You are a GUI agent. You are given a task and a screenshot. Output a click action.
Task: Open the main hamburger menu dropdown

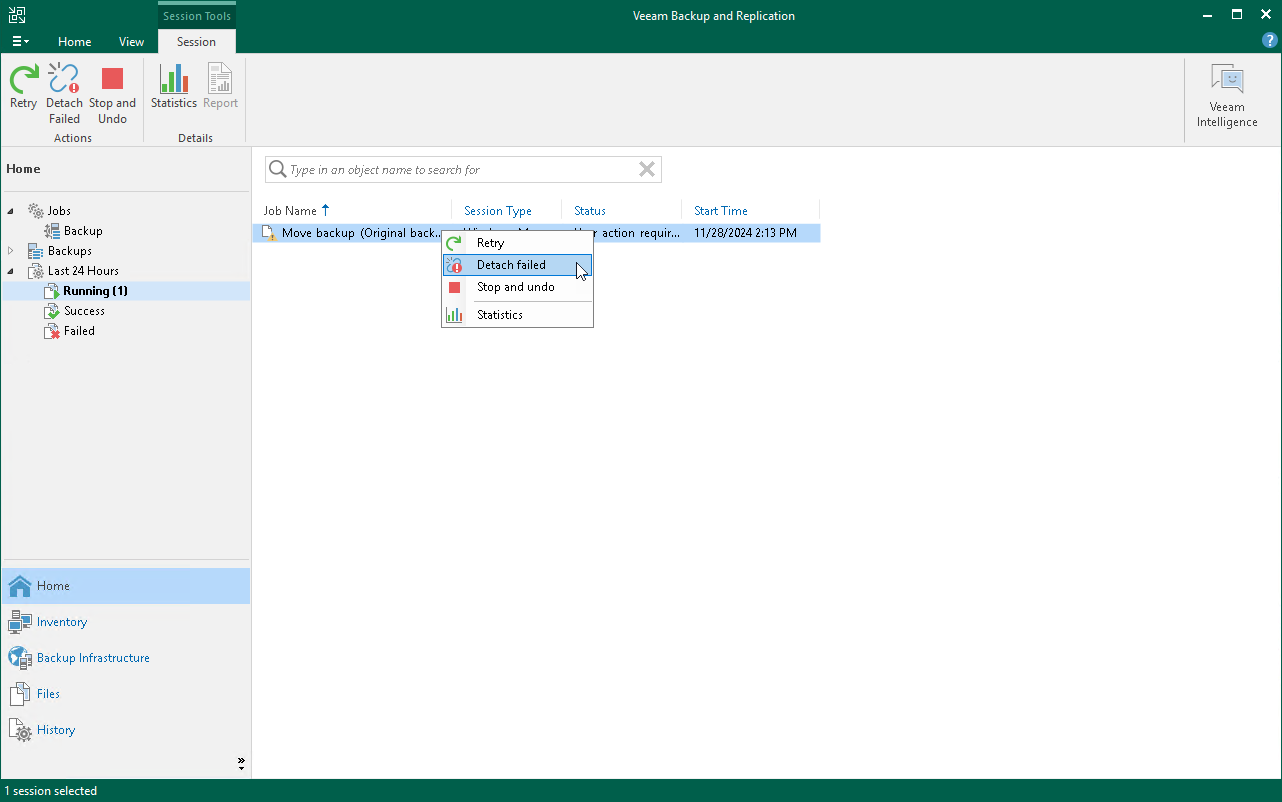(x=20, y=41)
